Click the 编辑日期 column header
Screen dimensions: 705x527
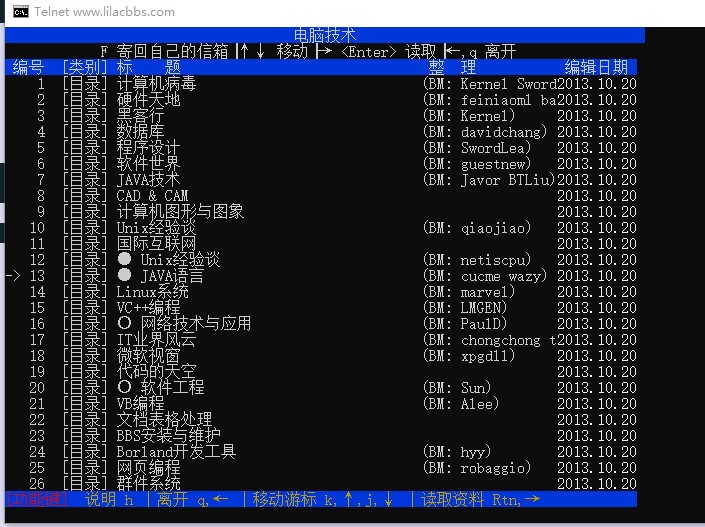(596, 67)
